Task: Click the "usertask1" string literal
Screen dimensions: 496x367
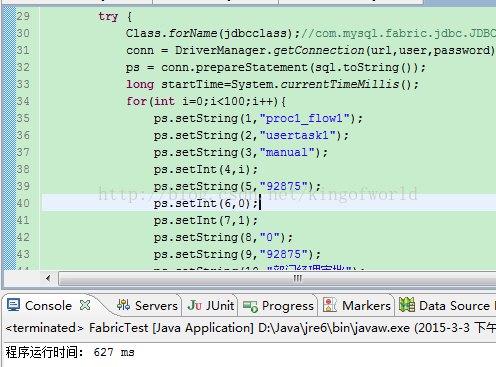Action: 298,136
